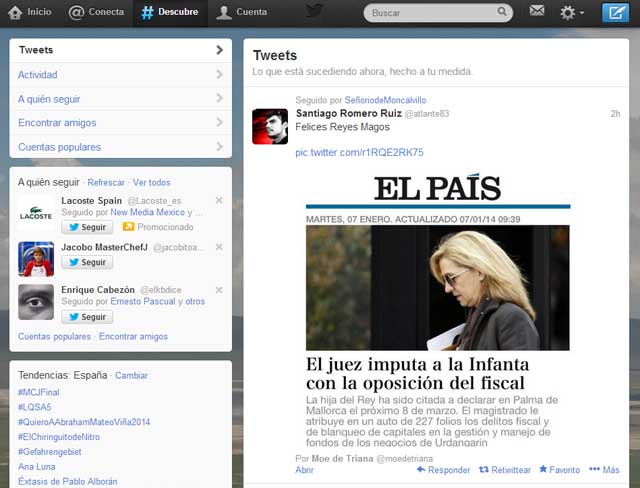Follow Lacoste Spain with Seguir button
This screenshot has width=640, height=488.
[87, 227]
